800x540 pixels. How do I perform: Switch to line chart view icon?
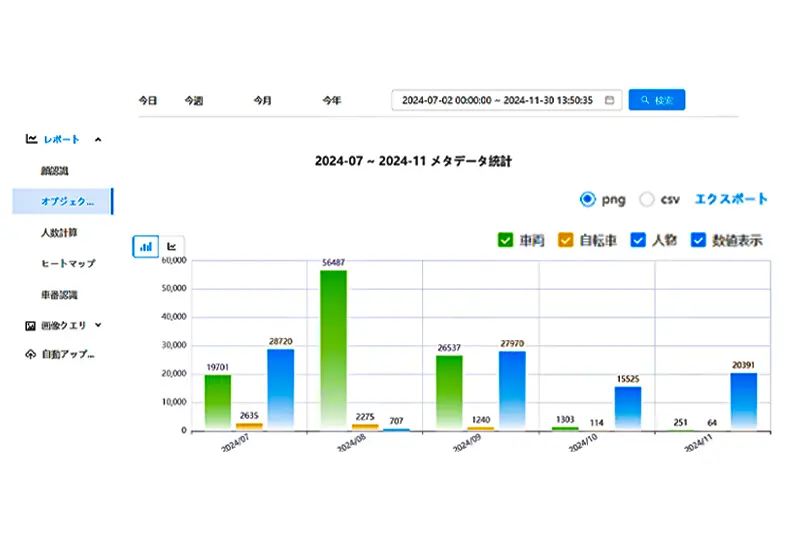click(172, 245)
